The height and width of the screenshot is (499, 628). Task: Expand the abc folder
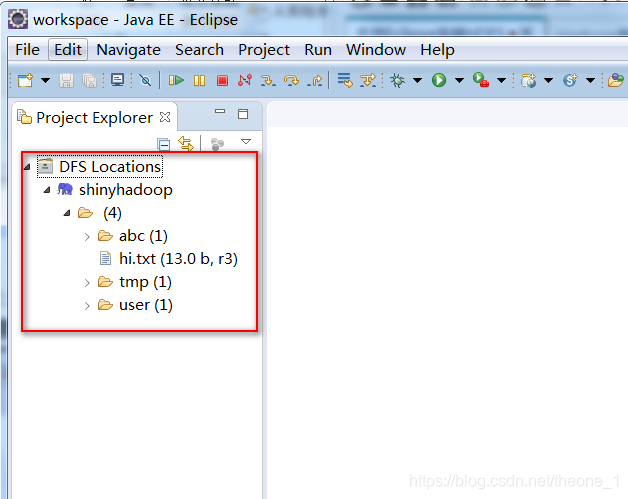click(x=87, y=237)
